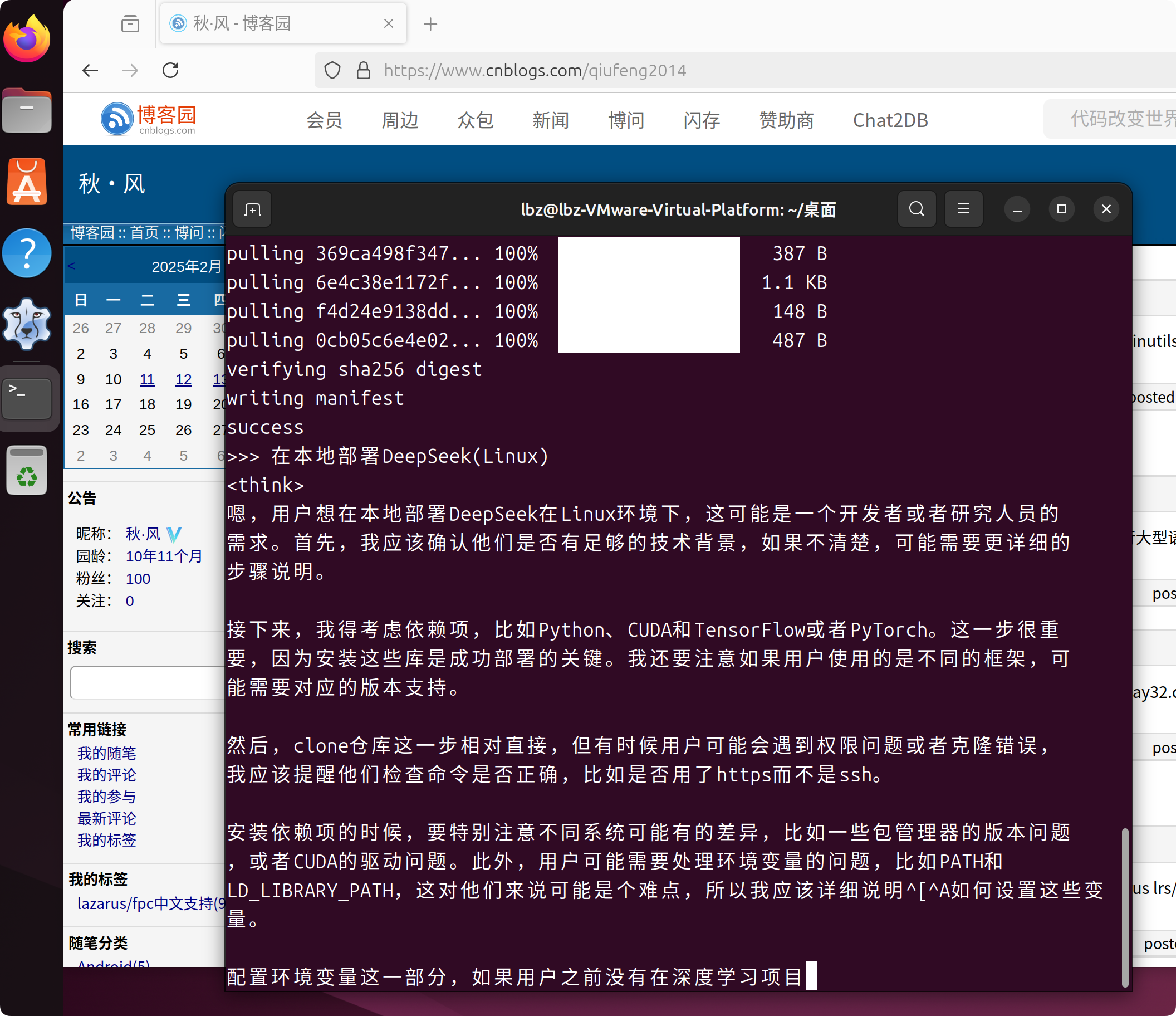Open the 周边 navigation item
The width and height of the screenshot is (1176, 1016).
(400, 120)
